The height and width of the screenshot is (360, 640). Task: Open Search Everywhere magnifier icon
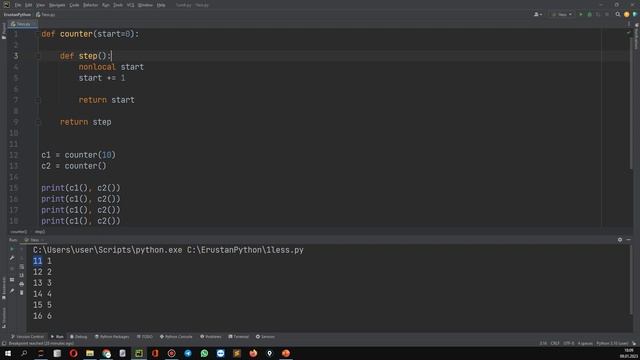618,14
